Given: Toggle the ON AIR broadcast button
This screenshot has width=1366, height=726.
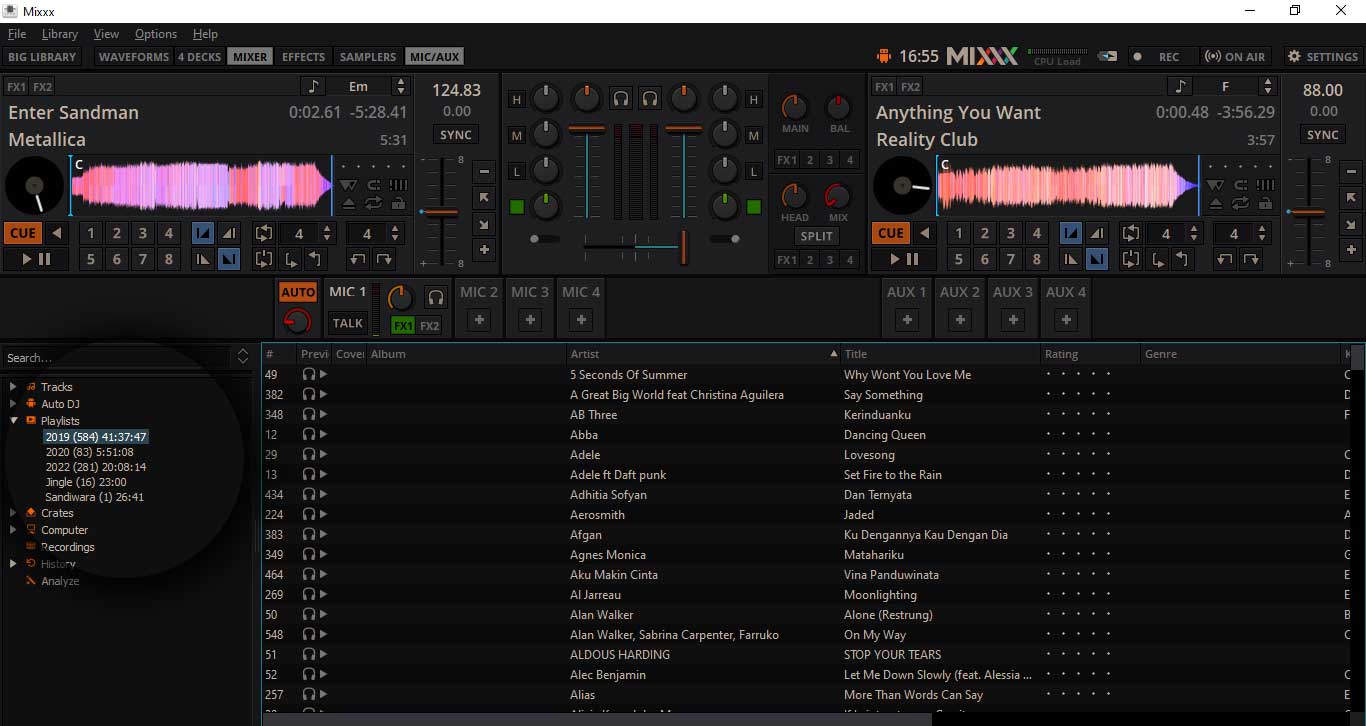Looking at the screenshot, I should click(x=1235, y=57).
